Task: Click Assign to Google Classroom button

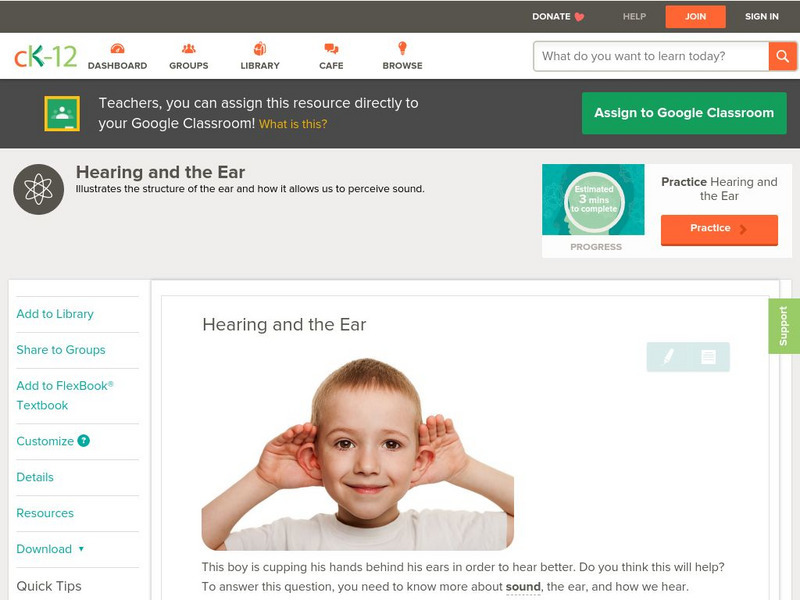Action: 684,113
